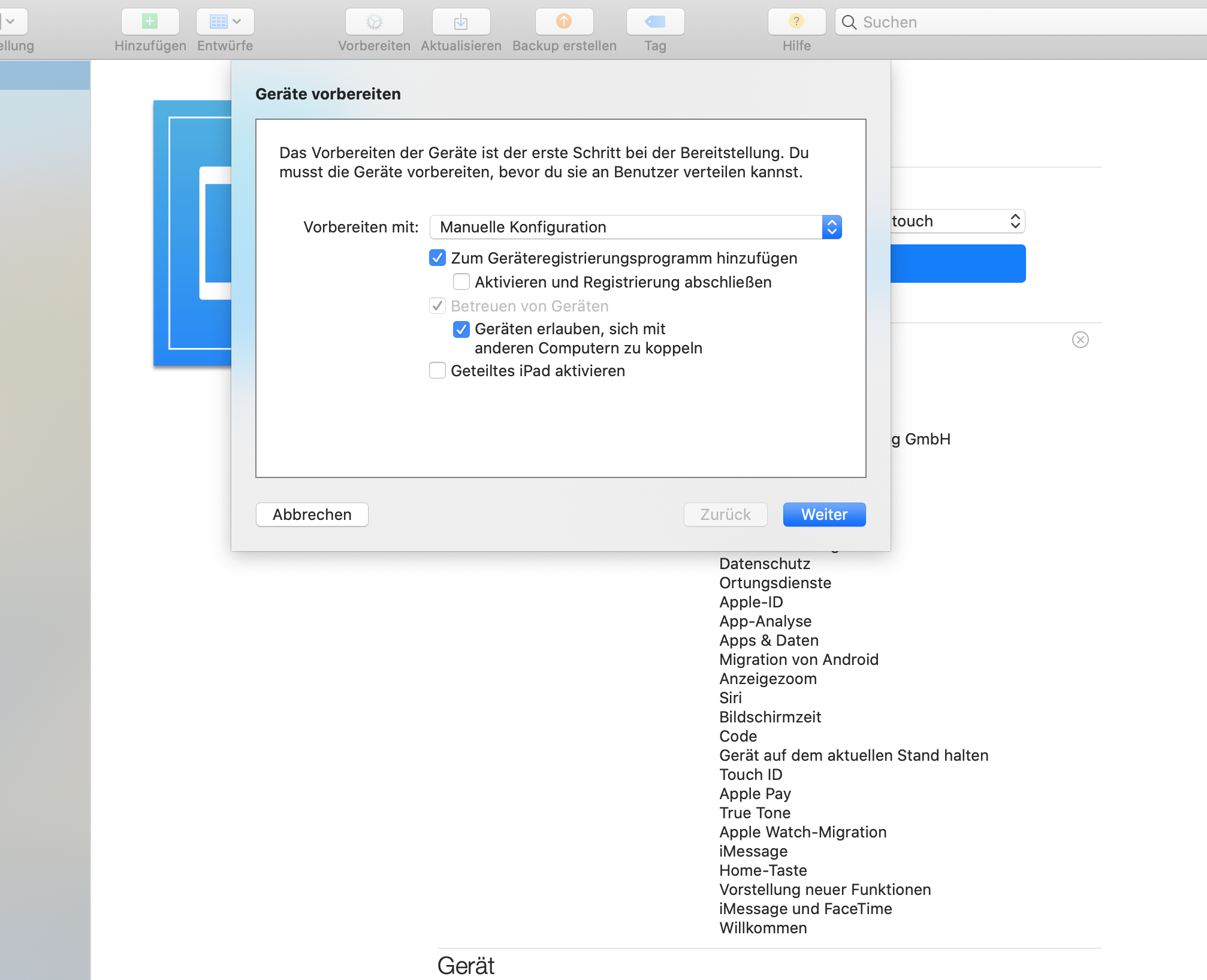Image resolution: width=1207 pixels, height=980 pixels.
Task: Click the Tag label icon
Action: pos(655,22)
